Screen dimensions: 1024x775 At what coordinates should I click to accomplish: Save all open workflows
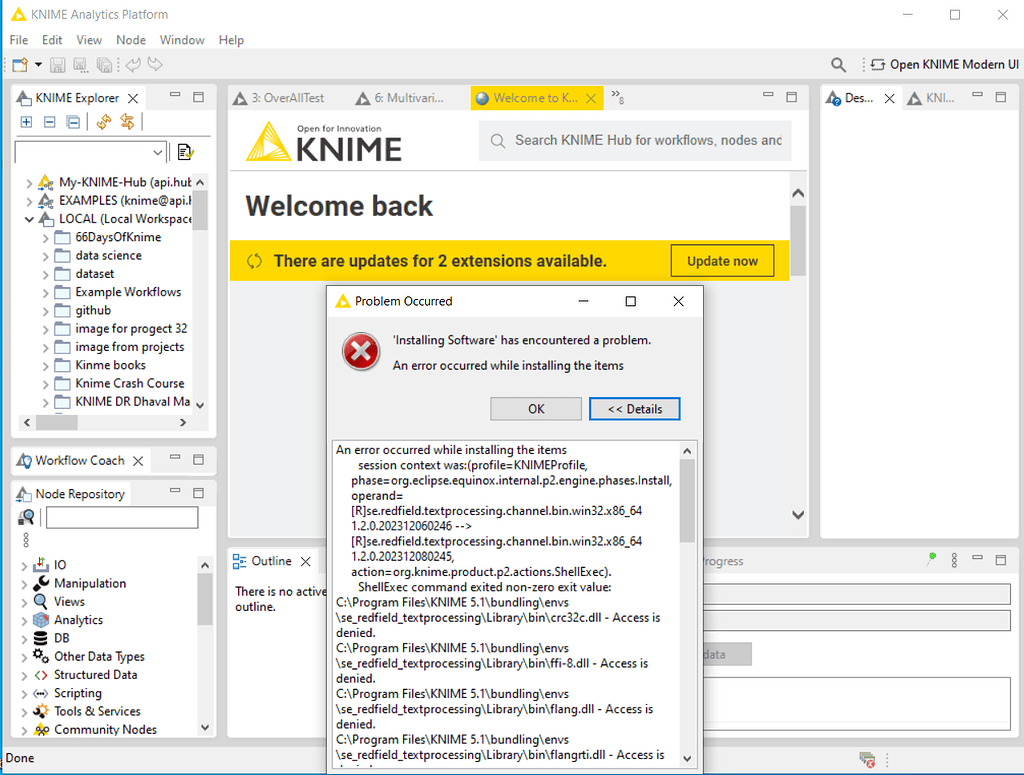pyautogui.click(x=104, y=64)
